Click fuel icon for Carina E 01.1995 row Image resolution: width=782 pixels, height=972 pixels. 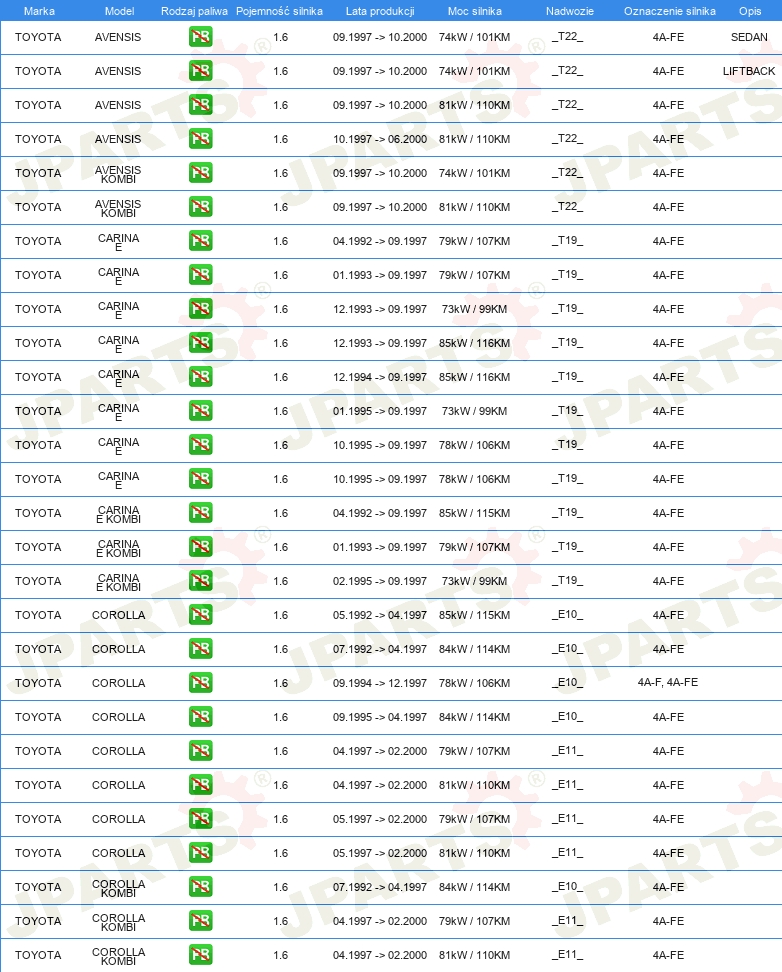[200, 411]
